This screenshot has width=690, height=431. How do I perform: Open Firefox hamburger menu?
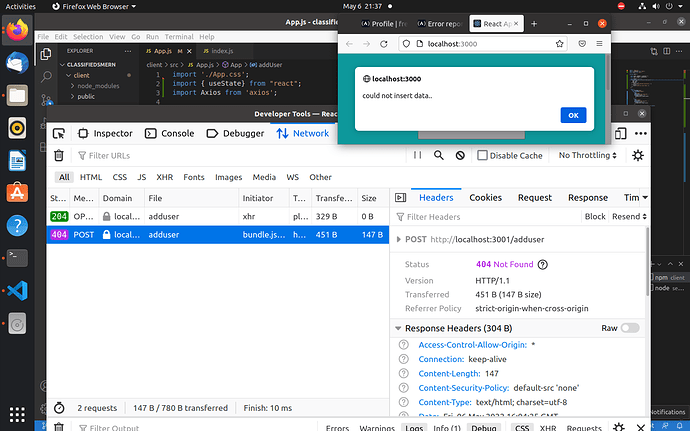(599, 44)
